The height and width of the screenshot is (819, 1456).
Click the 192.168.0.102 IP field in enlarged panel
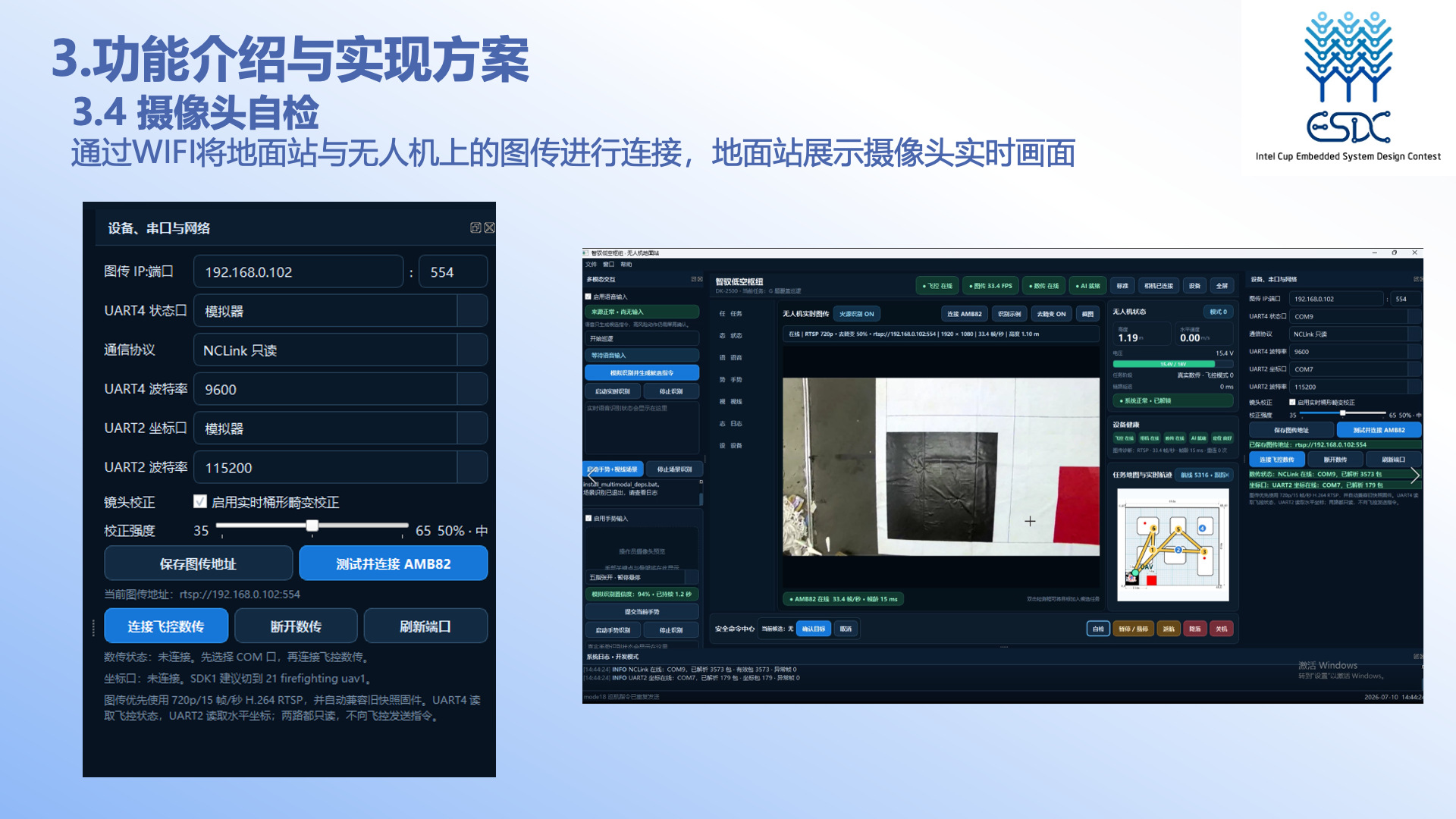click(299, 271)
